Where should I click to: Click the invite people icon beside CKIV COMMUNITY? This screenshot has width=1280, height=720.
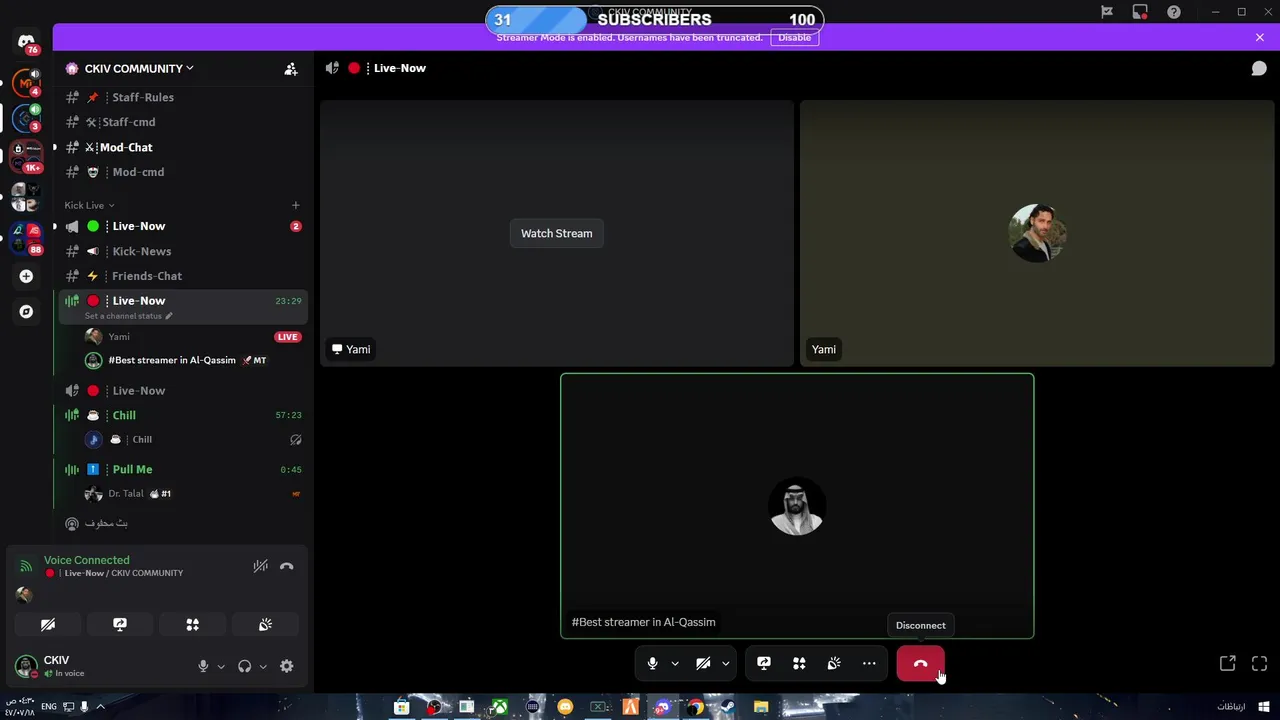coord(291,69)
